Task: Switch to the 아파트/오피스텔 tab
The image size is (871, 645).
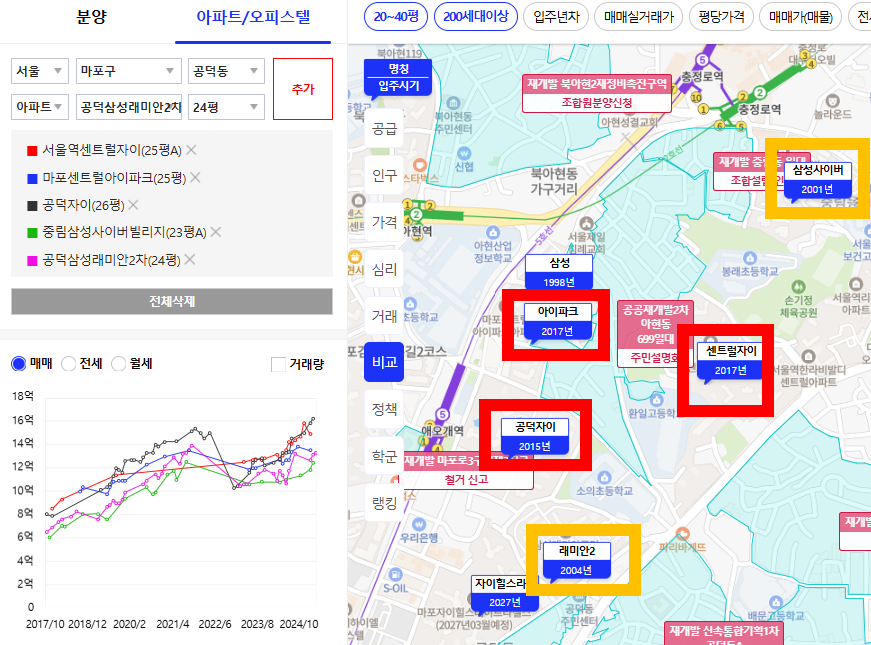Action: click(253, 18)
